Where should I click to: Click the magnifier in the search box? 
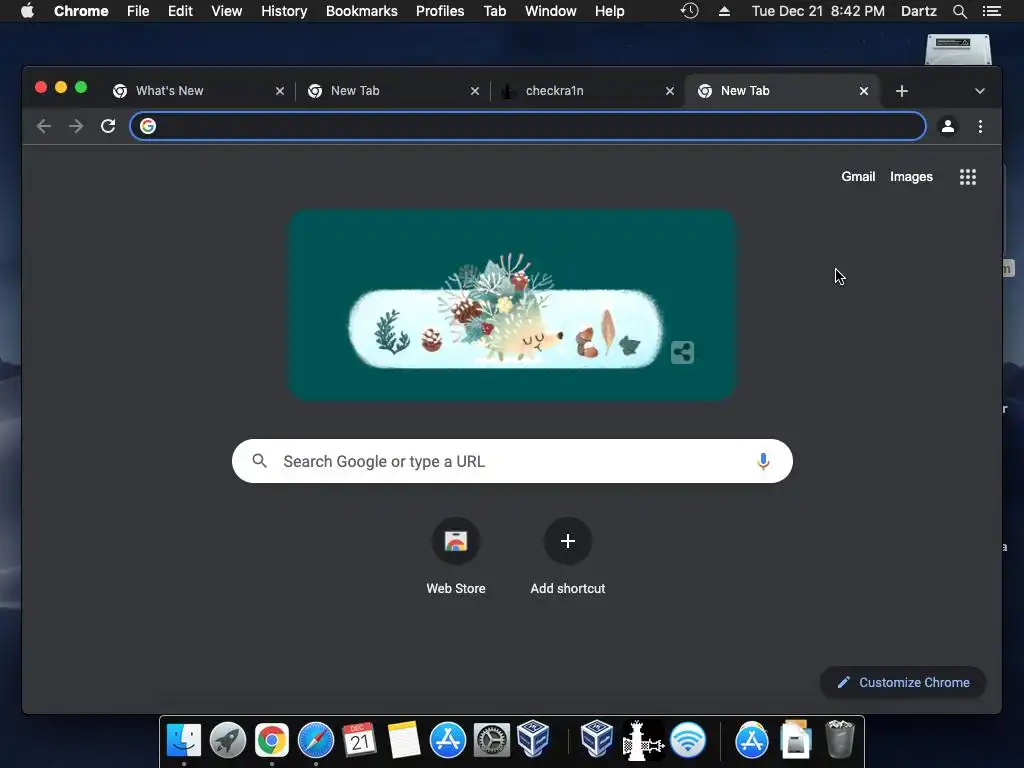[259, 461]
